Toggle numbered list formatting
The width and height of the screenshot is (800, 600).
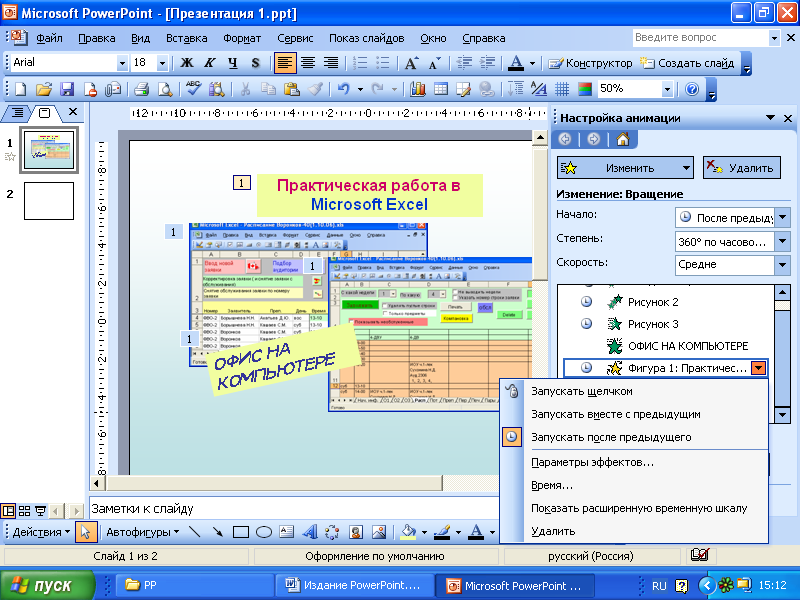pos(360,63)
